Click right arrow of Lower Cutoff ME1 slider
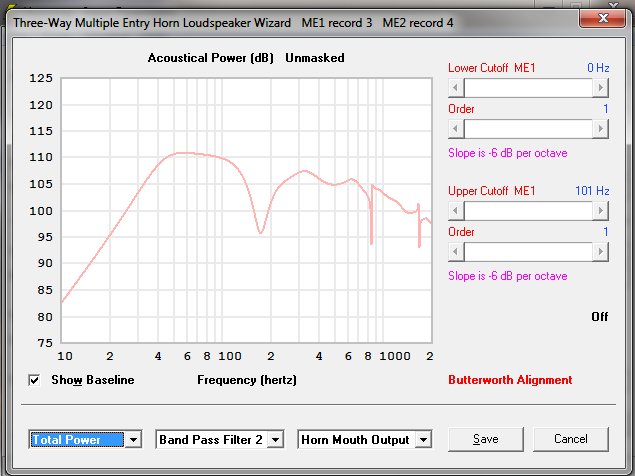635x476 pixels. point(601,88)
